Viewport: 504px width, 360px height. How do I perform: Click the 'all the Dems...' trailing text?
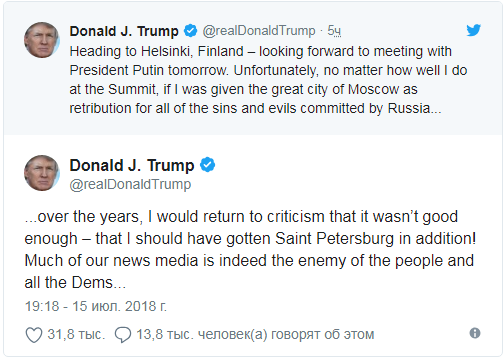click(x=75, y=283)
